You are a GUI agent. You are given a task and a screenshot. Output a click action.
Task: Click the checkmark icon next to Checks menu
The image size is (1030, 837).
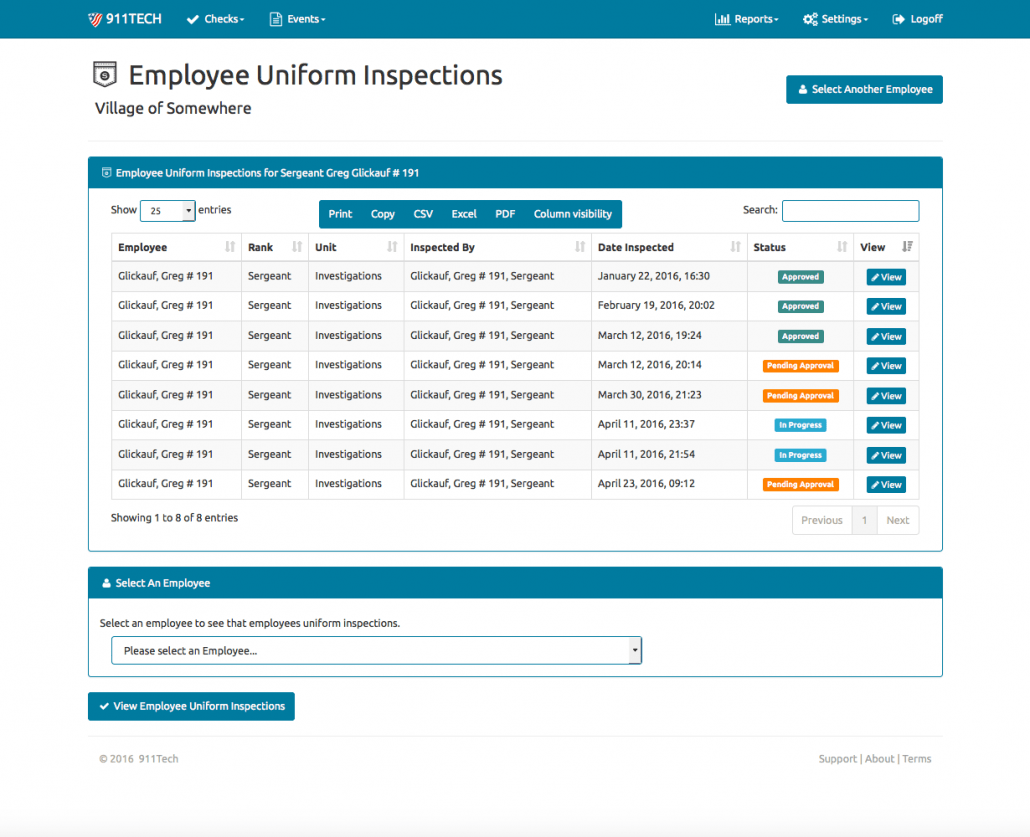(x=193, y=18)
